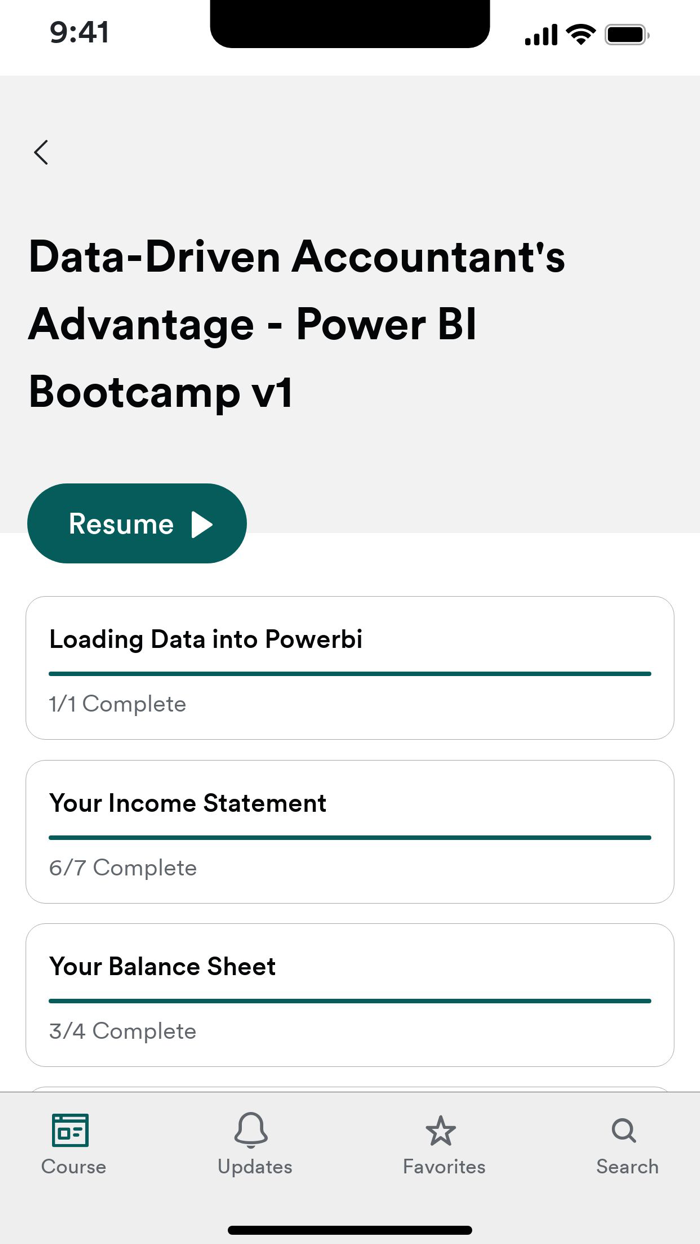This screenshot has width=700, height=1244.
Task: Tap the Updates bell icon
Action: pyautogui.click(x=253, y=1131)
